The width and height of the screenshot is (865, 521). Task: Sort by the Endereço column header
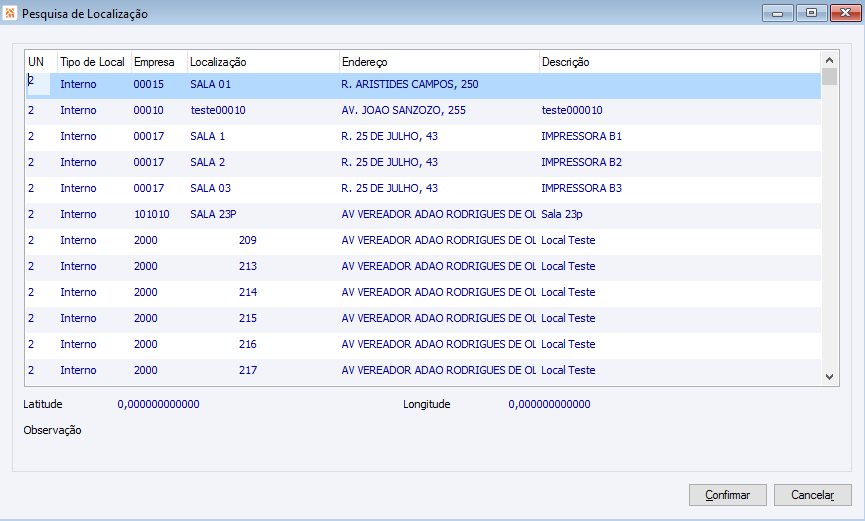tap(439, 62)
